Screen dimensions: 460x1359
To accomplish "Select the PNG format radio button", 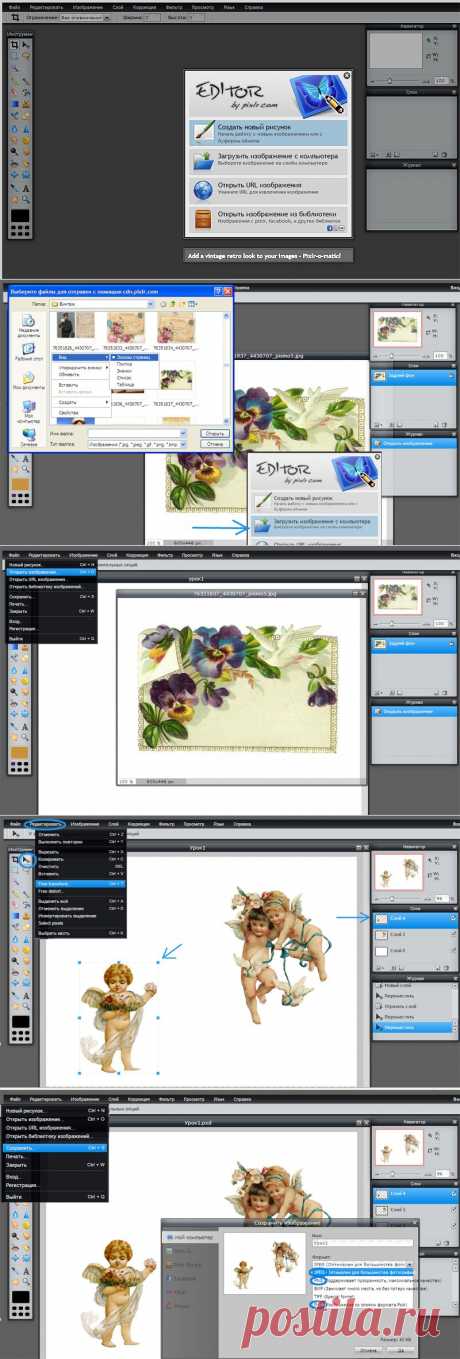I will click(316, 1279).
